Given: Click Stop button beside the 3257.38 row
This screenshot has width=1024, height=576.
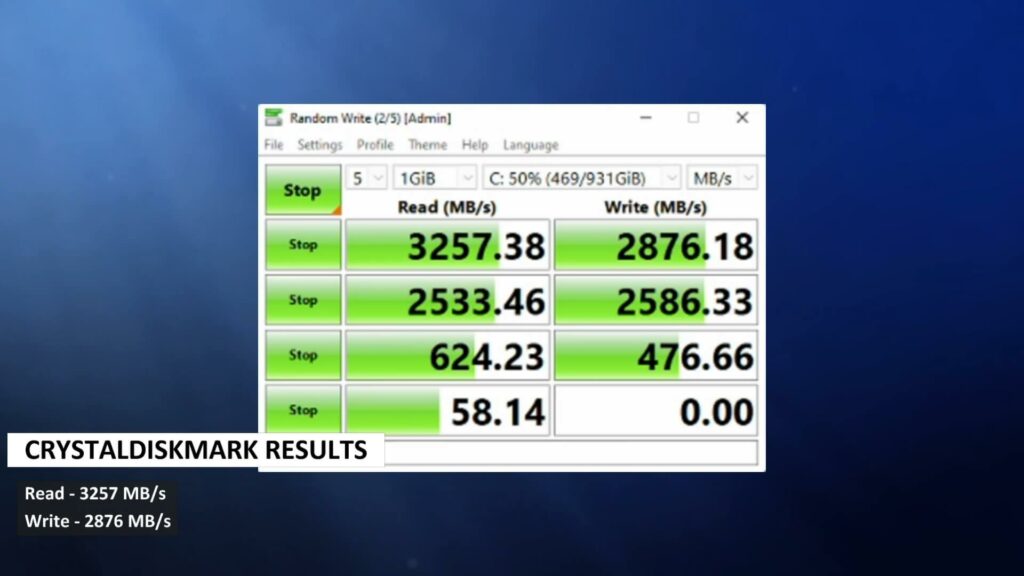Looking at the screenshot, I should click(303, 245).
